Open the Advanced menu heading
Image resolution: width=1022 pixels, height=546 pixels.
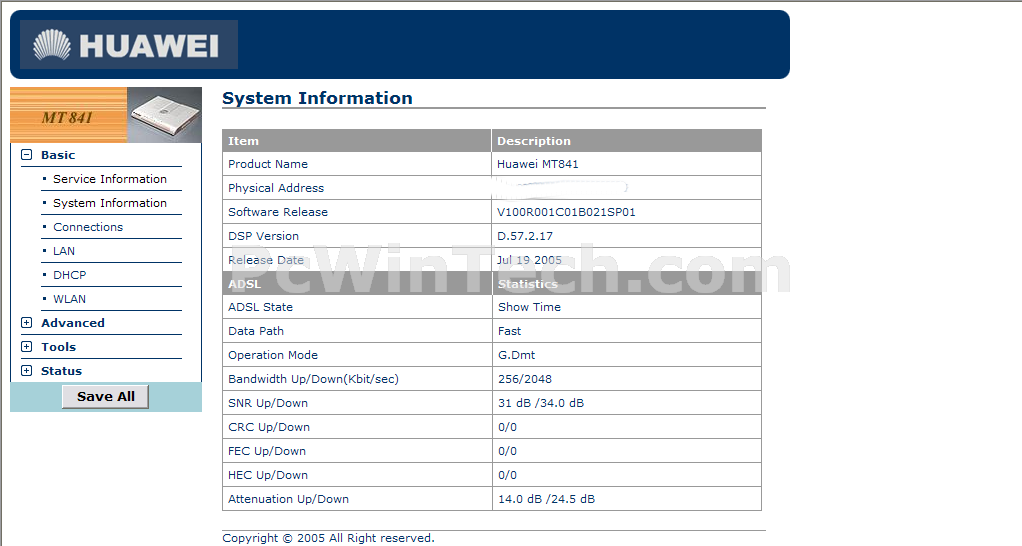click(72, 323)
